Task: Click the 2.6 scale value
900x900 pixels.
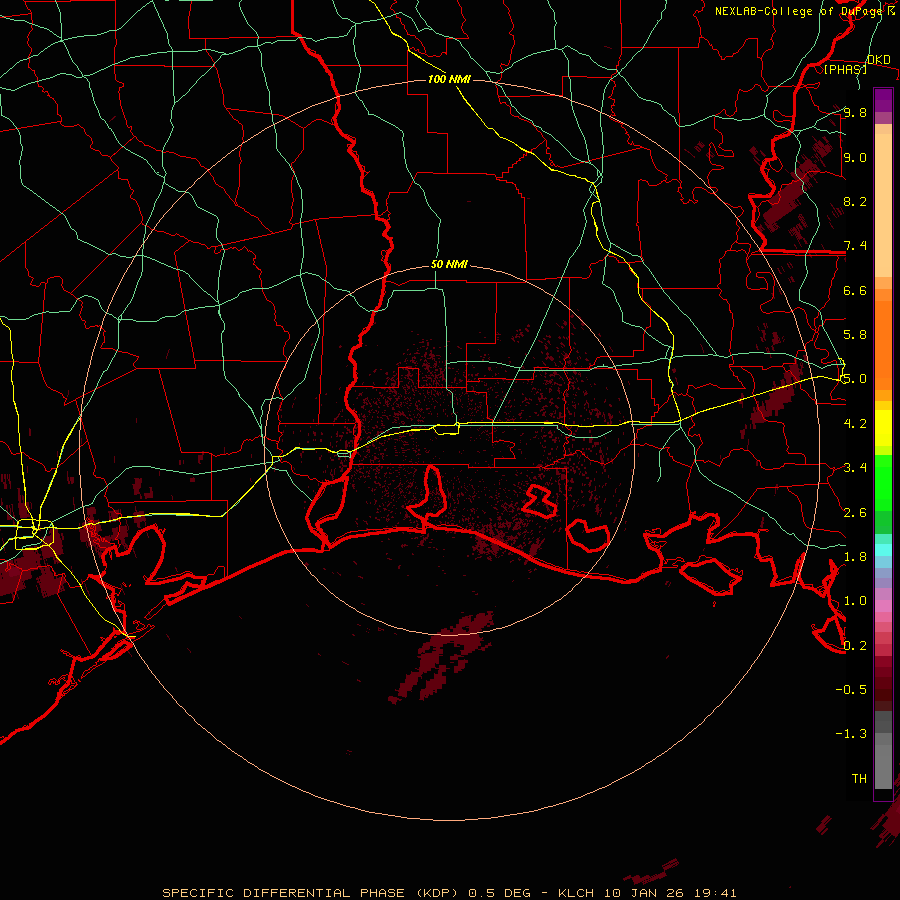Action: coord(855,512)
